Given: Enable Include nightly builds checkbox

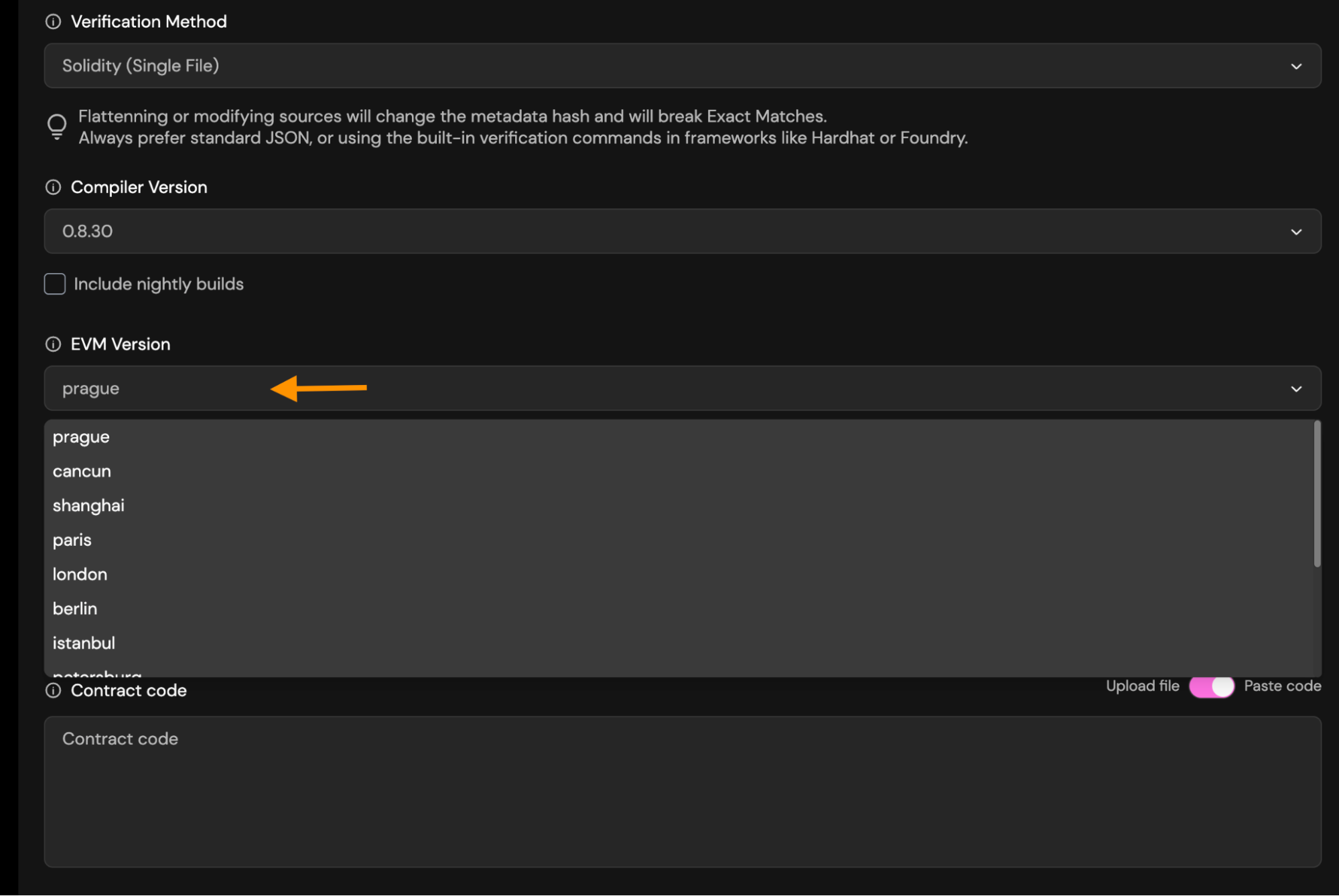Looking at the screenshot, I should (x=55, y=284).
